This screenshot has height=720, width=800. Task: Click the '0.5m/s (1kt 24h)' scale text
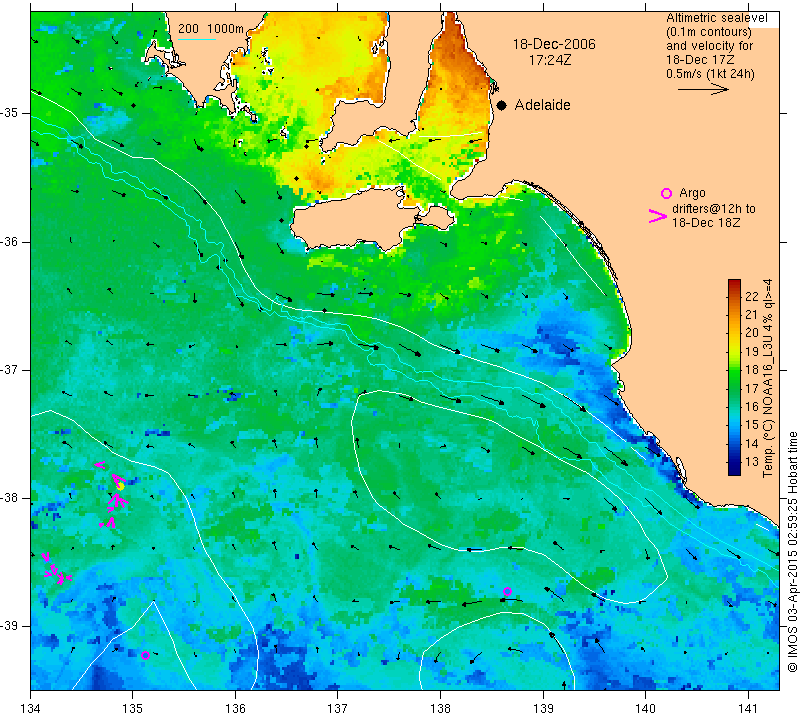coord(710,74)
